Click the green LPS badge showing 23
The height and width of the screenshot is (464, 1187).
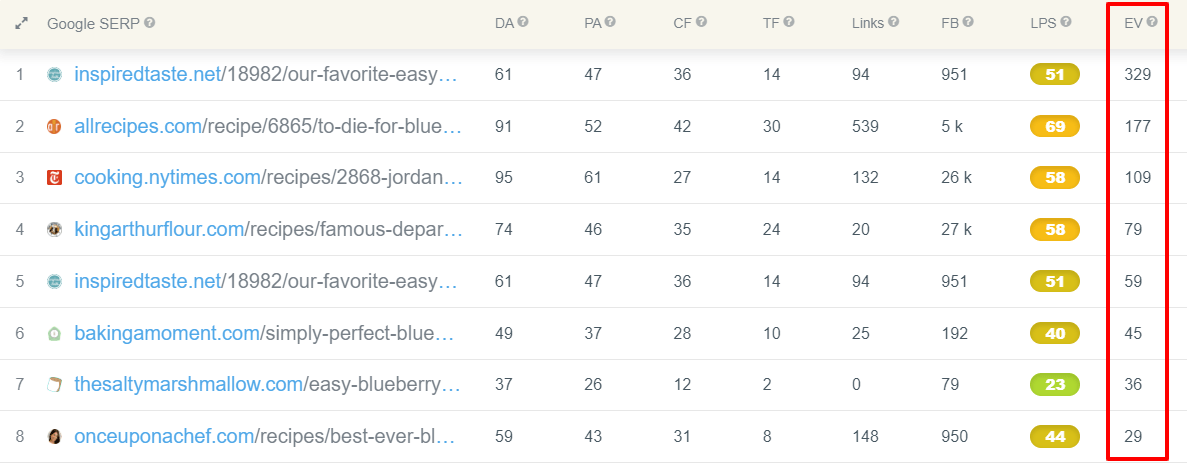(1055, 385)
